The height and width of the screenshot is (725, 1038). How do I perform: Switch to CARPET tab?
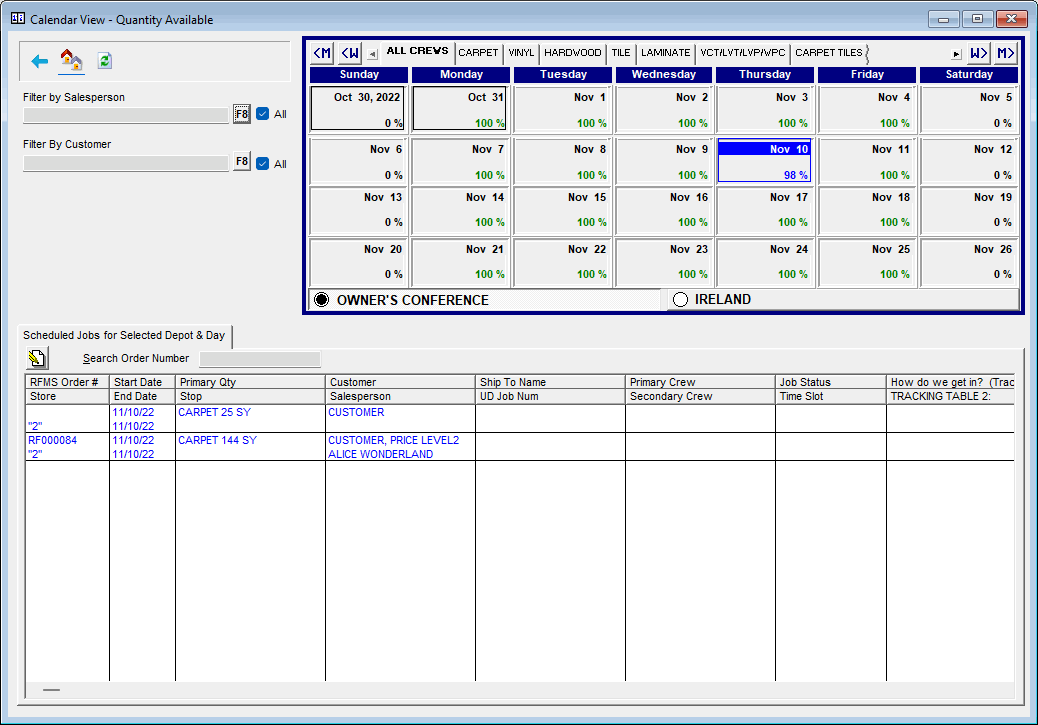pos(478,53)
